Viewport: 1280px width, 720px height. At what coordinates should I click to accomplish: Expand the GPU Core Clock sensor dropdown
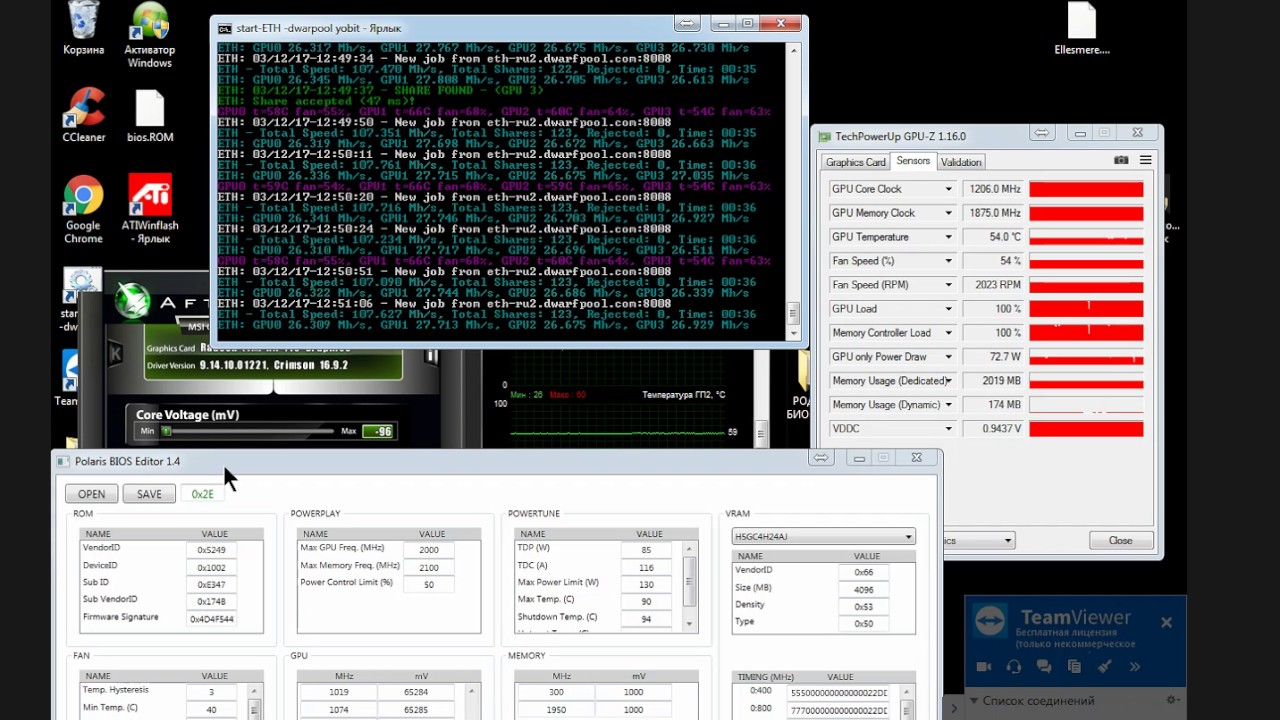[x=948, y=189]
